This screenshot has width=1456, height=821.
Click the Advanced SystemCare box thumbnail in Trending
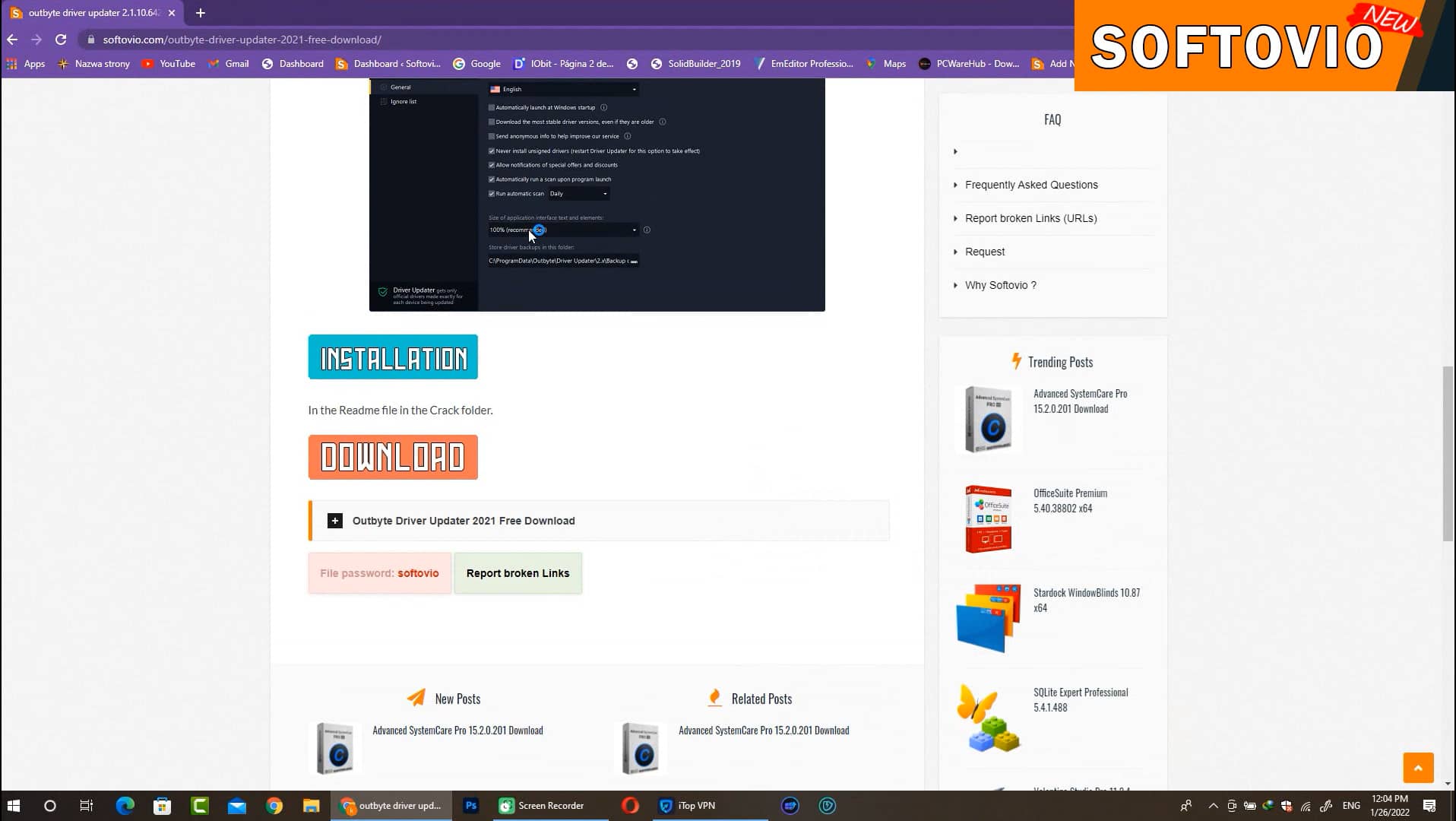(x=988, y=420)
